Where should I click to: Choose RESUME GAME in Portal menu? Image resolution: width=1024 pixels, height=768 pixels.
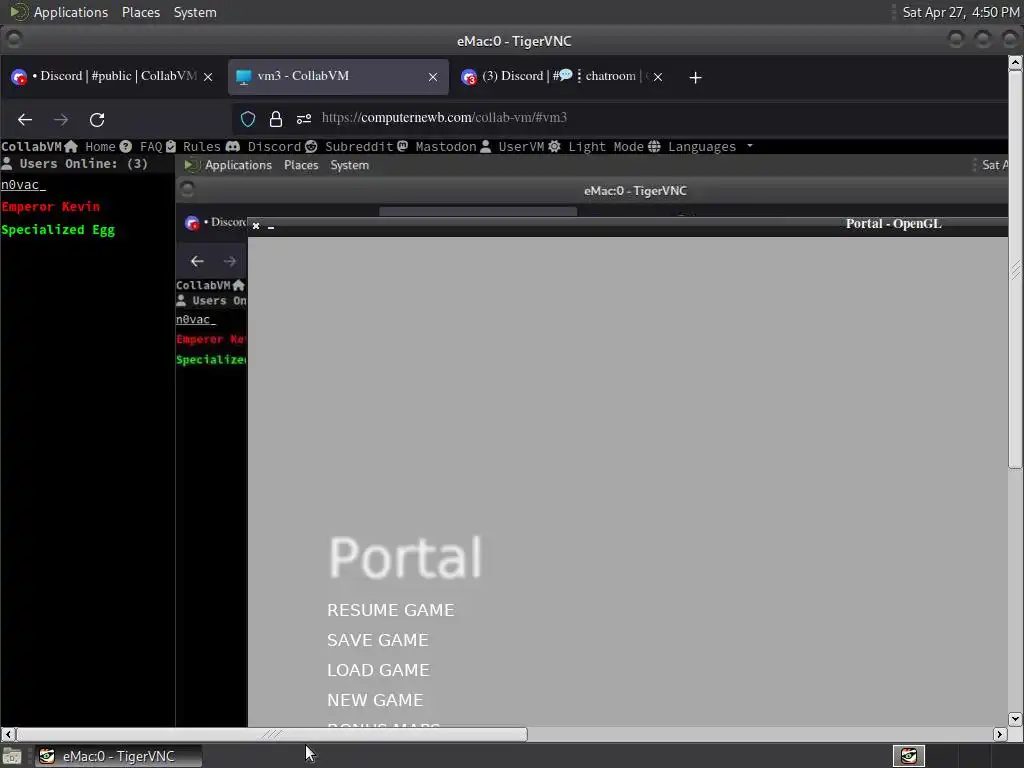[391, 610]
